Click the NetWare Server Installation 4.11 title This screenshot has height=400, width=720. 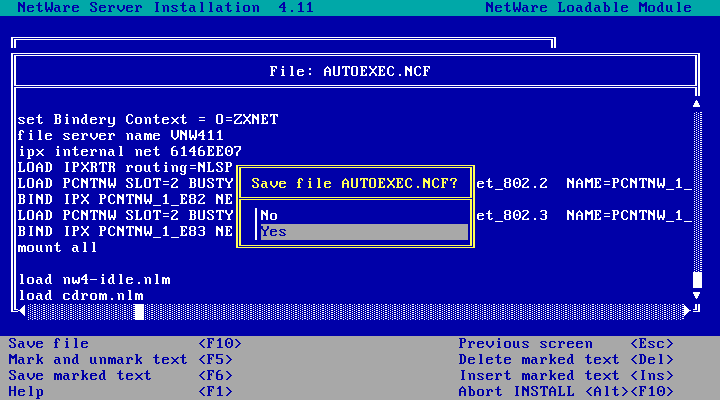click(x=166, y=8)
